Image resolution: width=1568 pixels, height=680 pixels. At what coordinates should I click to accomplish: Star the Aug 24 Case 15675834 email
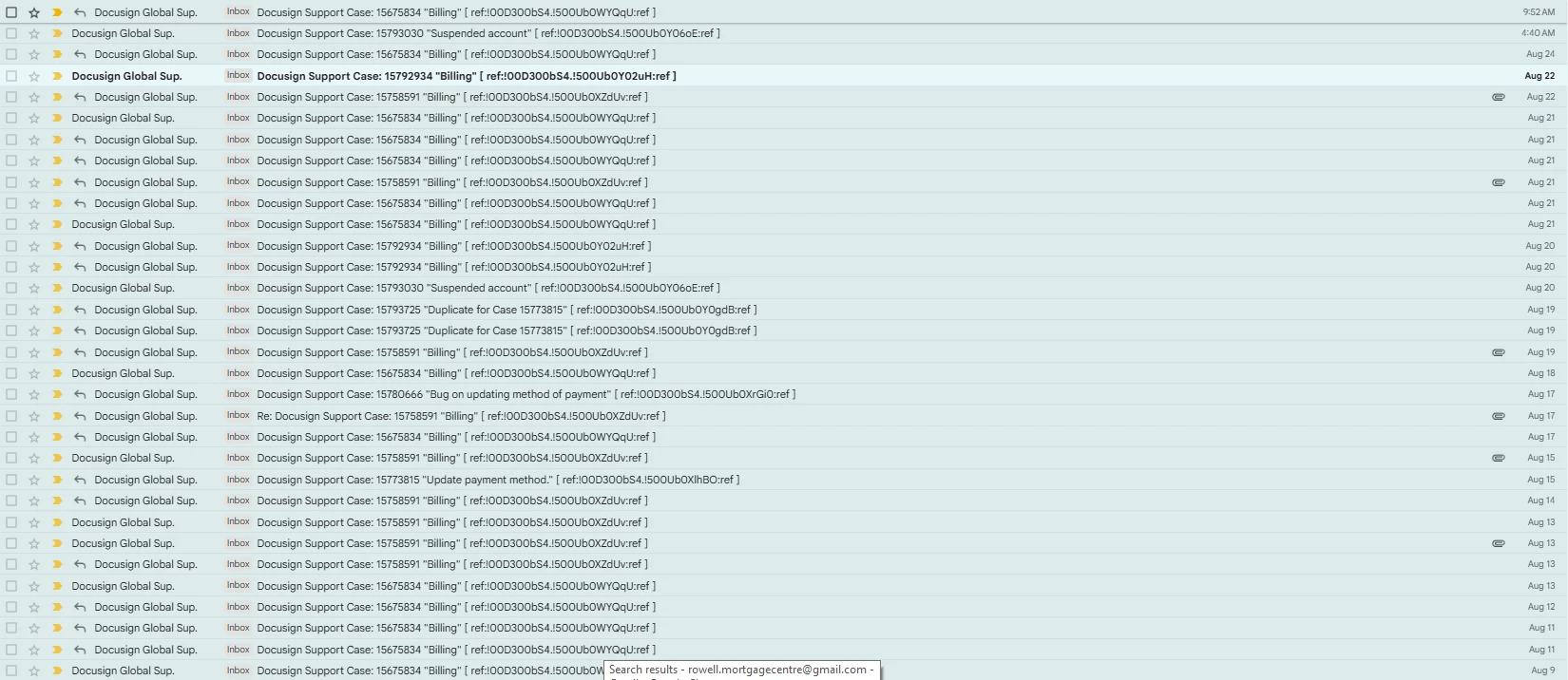[x=34, y=54]
